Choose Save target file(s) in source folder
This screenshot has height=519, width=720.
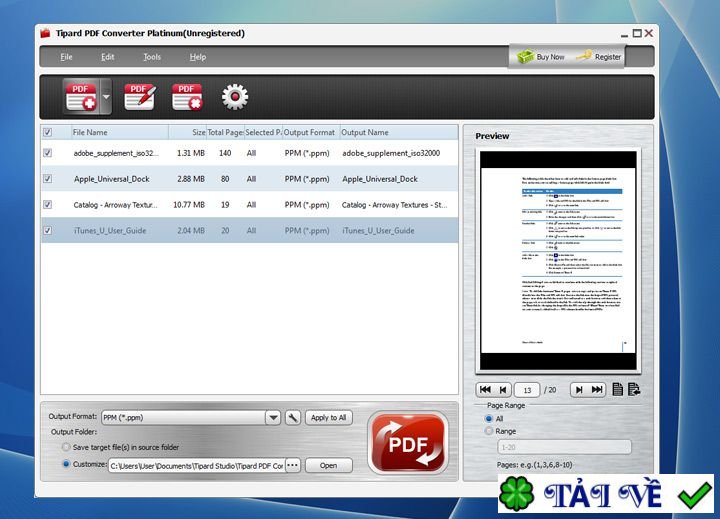[x=67, y=447]
